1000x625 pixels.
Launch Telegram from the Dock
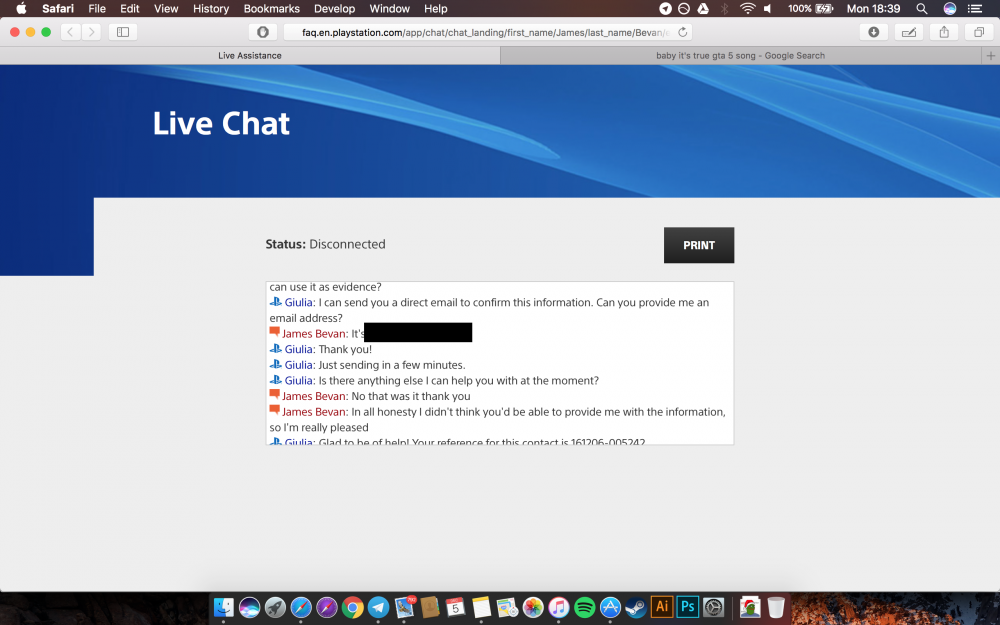pos(377,607)
